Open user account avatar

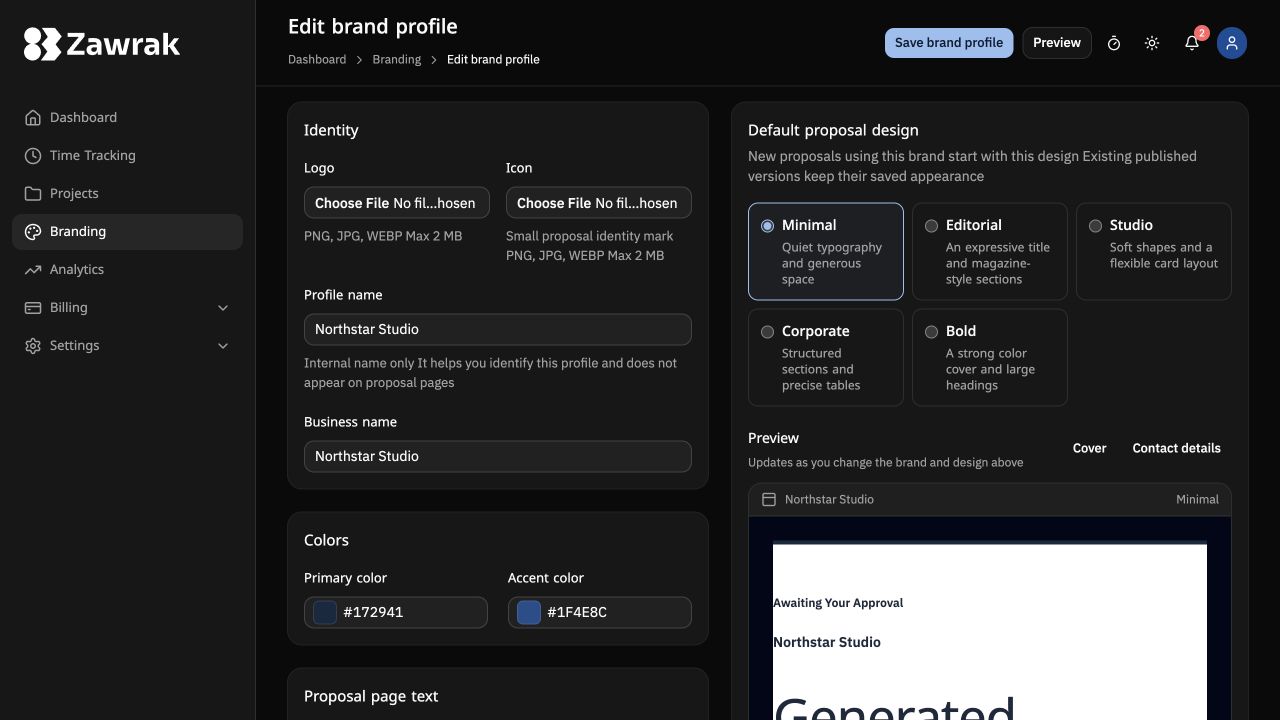point(1232,43)
